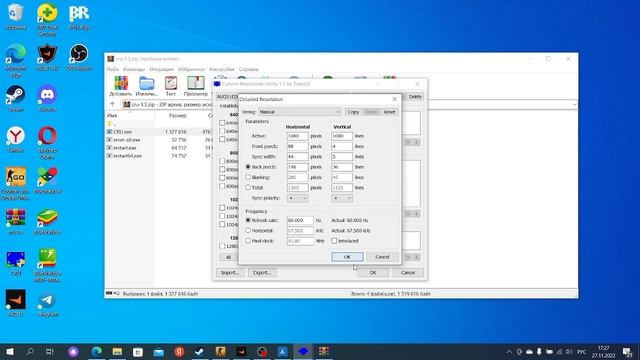Open the Yandex browser desktop icon
The image size is (640, 360).
pos(16,139)
